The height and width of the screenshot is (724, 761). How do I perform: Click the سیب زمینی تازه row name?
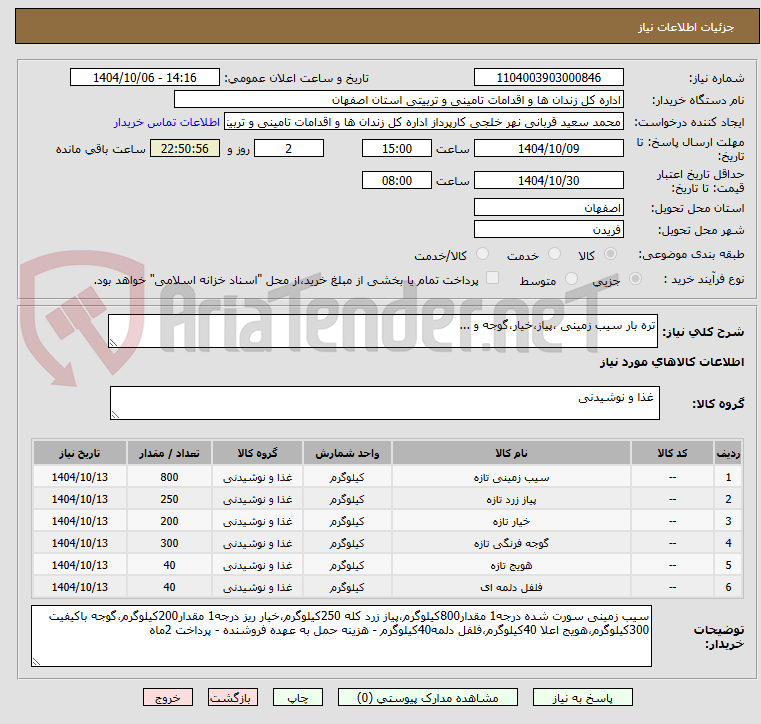tap(511, 477)
